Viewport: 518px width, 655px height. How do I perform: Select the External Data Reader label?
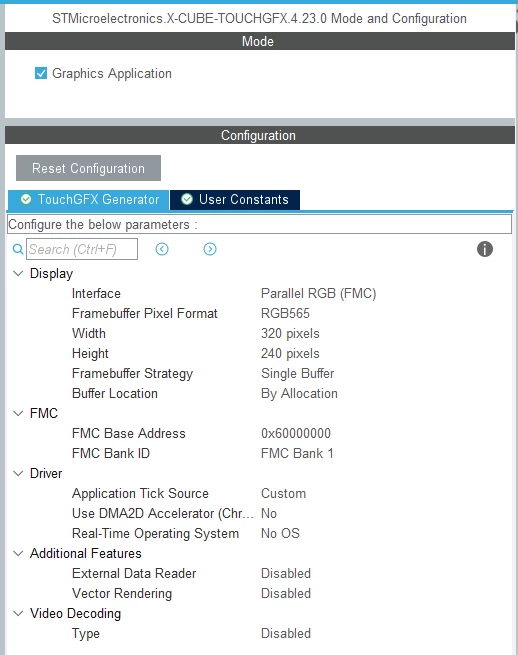(x=134, y=574)
